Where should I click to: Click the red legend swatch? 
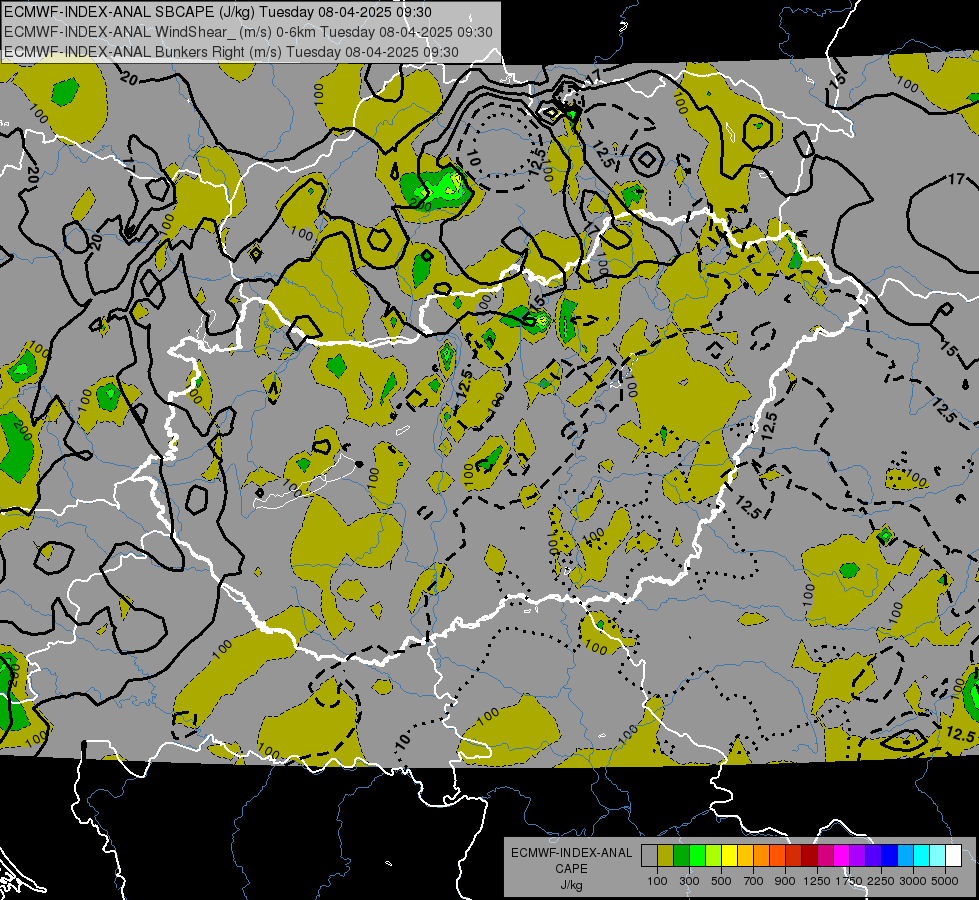tap(794, 856)
